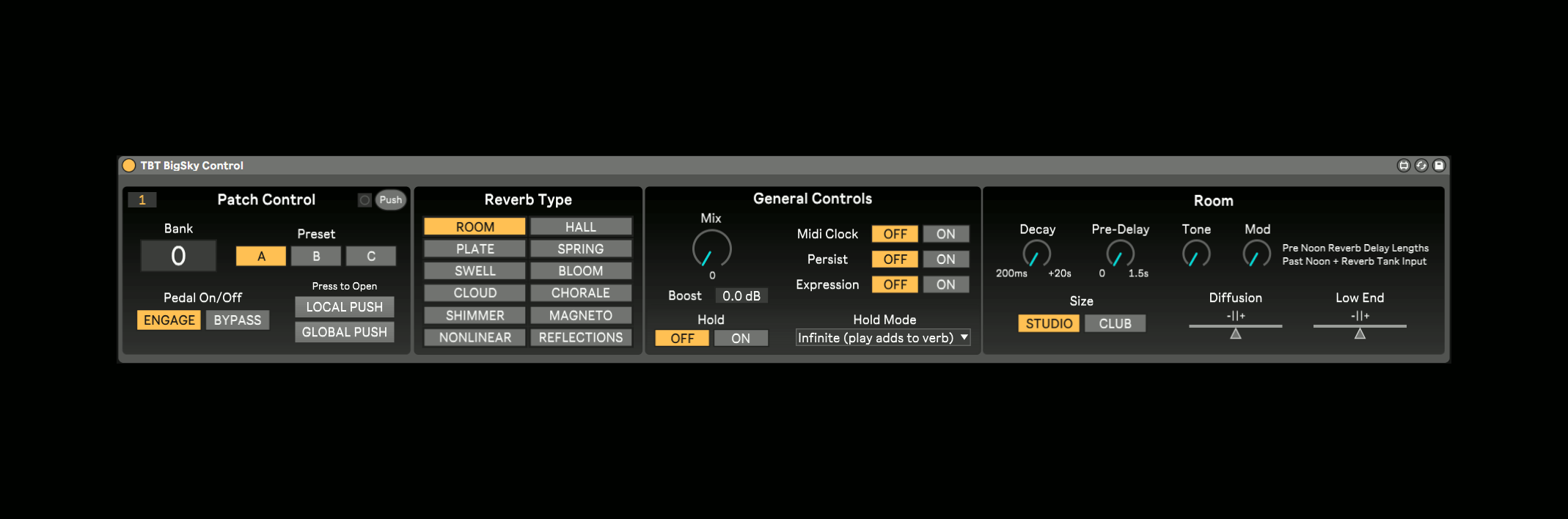1568x519 pixels.
Task: Toggle the small square next to Push
Action: (x=364, y=200)
